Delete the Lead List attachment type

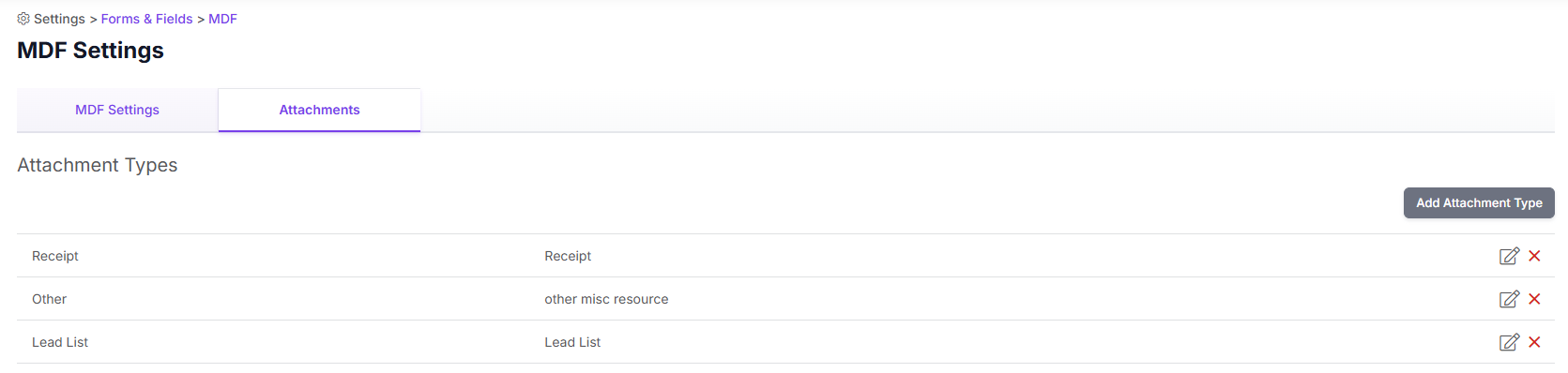[x=1534, y=342]
